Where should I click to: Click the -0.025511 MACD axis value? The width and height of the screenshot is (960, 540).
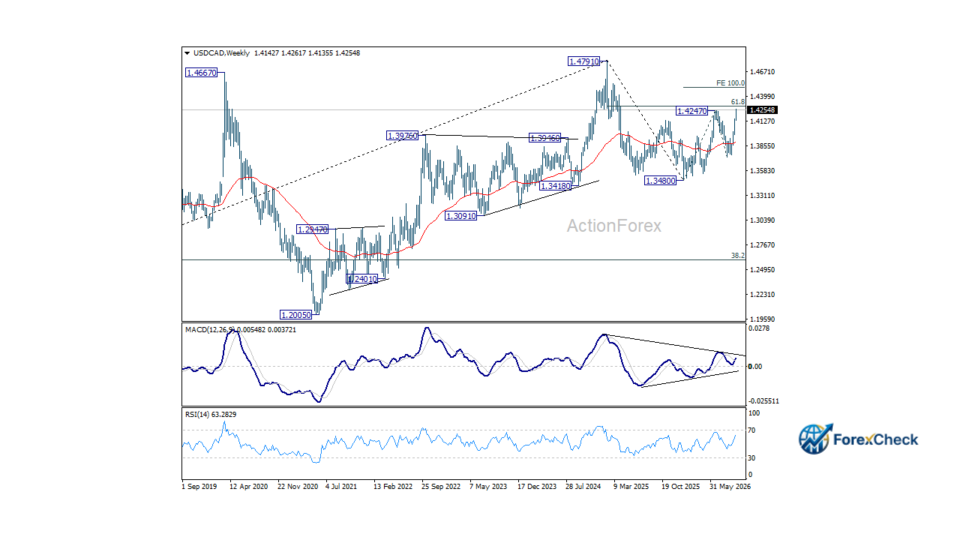pyautogui.click(x=764, y=402)
